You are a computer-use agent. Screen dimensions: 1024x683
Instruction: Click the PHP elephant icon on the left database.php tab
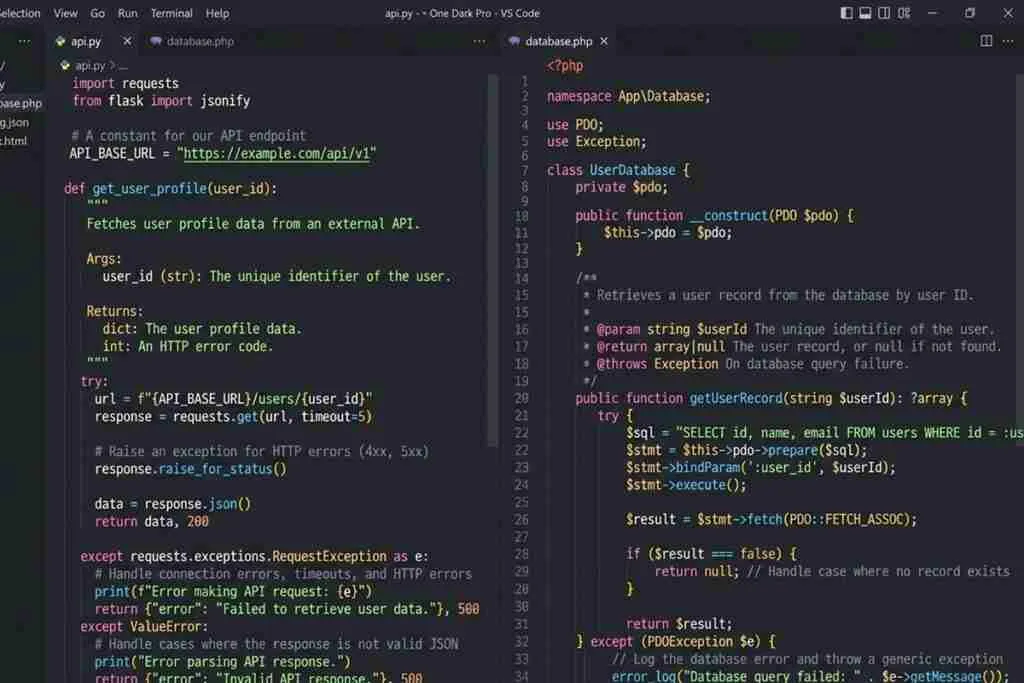point(156,41)
